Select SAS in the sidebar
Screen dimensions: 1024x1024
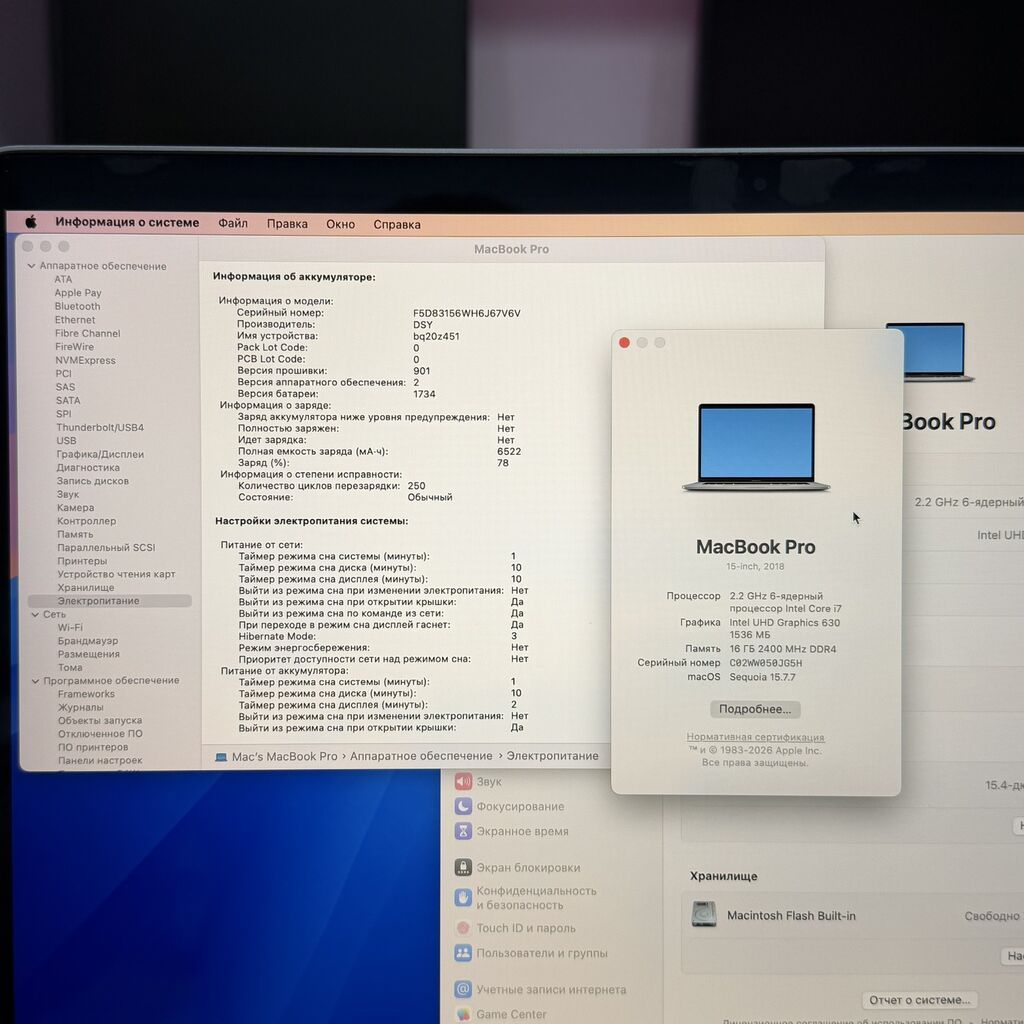[65, 387]
